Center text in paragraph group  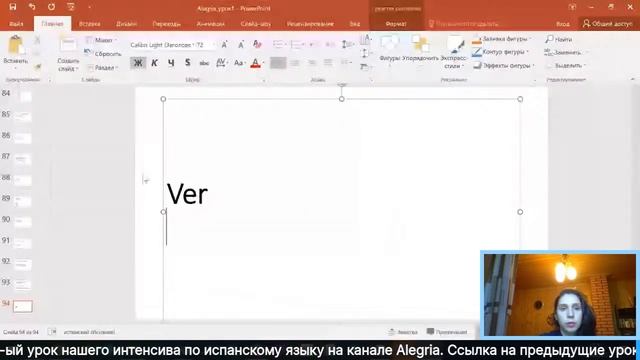coord(295,63)
